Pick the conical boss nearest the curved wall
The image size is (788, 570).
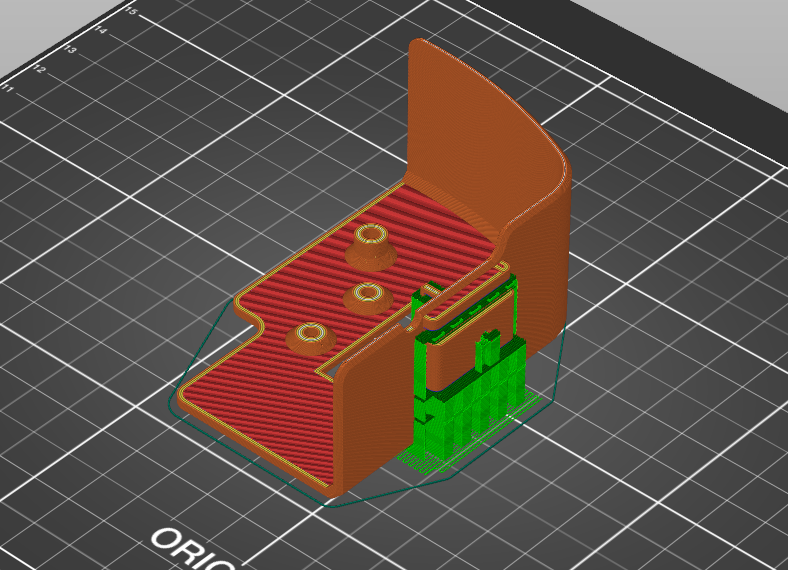tap(371, 247)
